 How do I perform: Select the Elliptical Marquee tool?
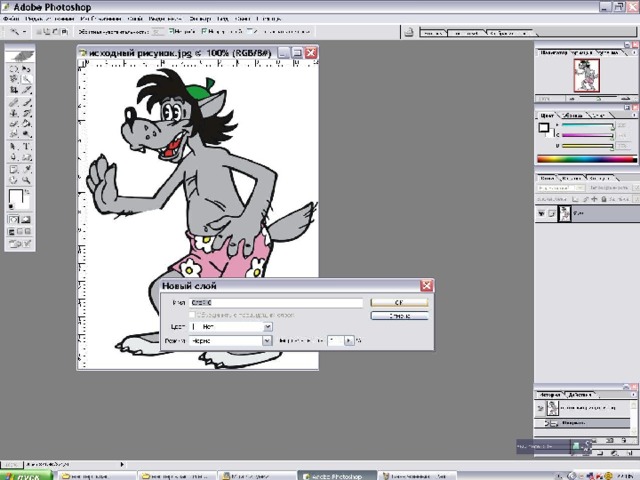point(14,69)
